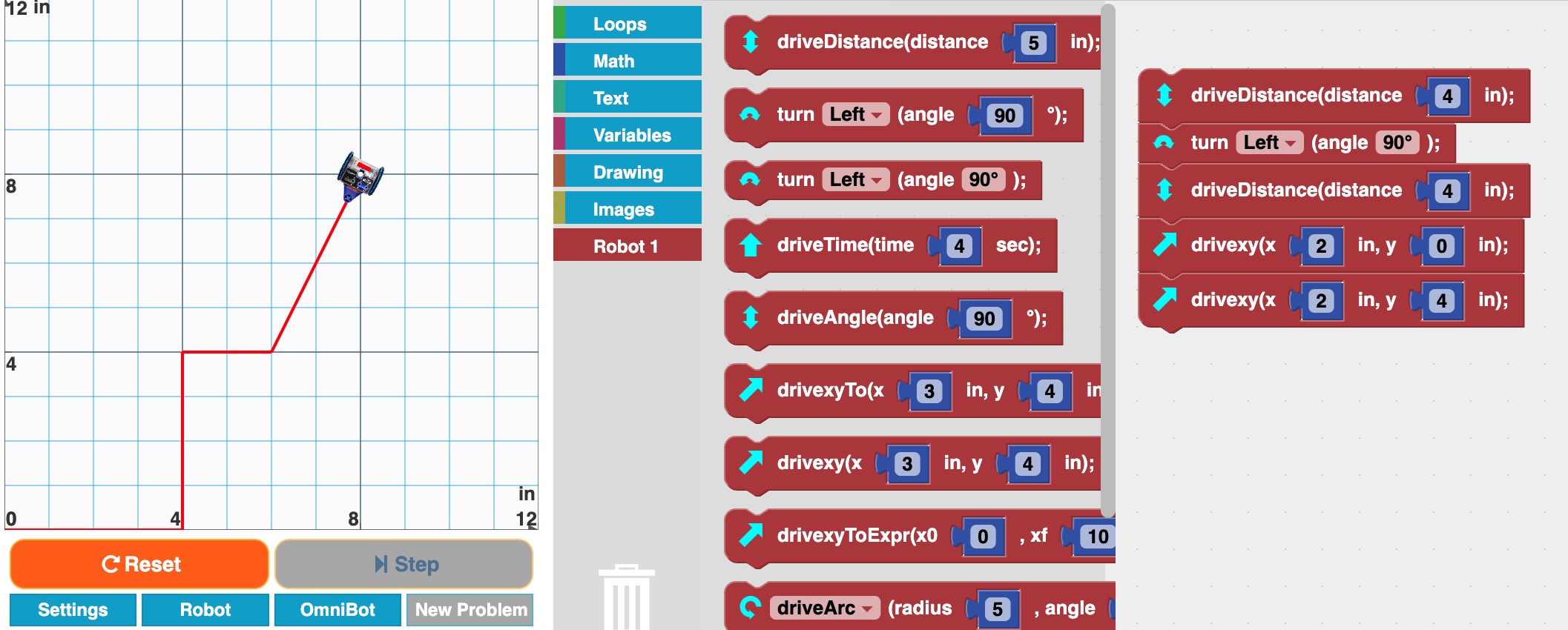The image size is (1568, 630).
Task: Click the driveAngle double-arrow icon
Action: [x=751, y=318]
